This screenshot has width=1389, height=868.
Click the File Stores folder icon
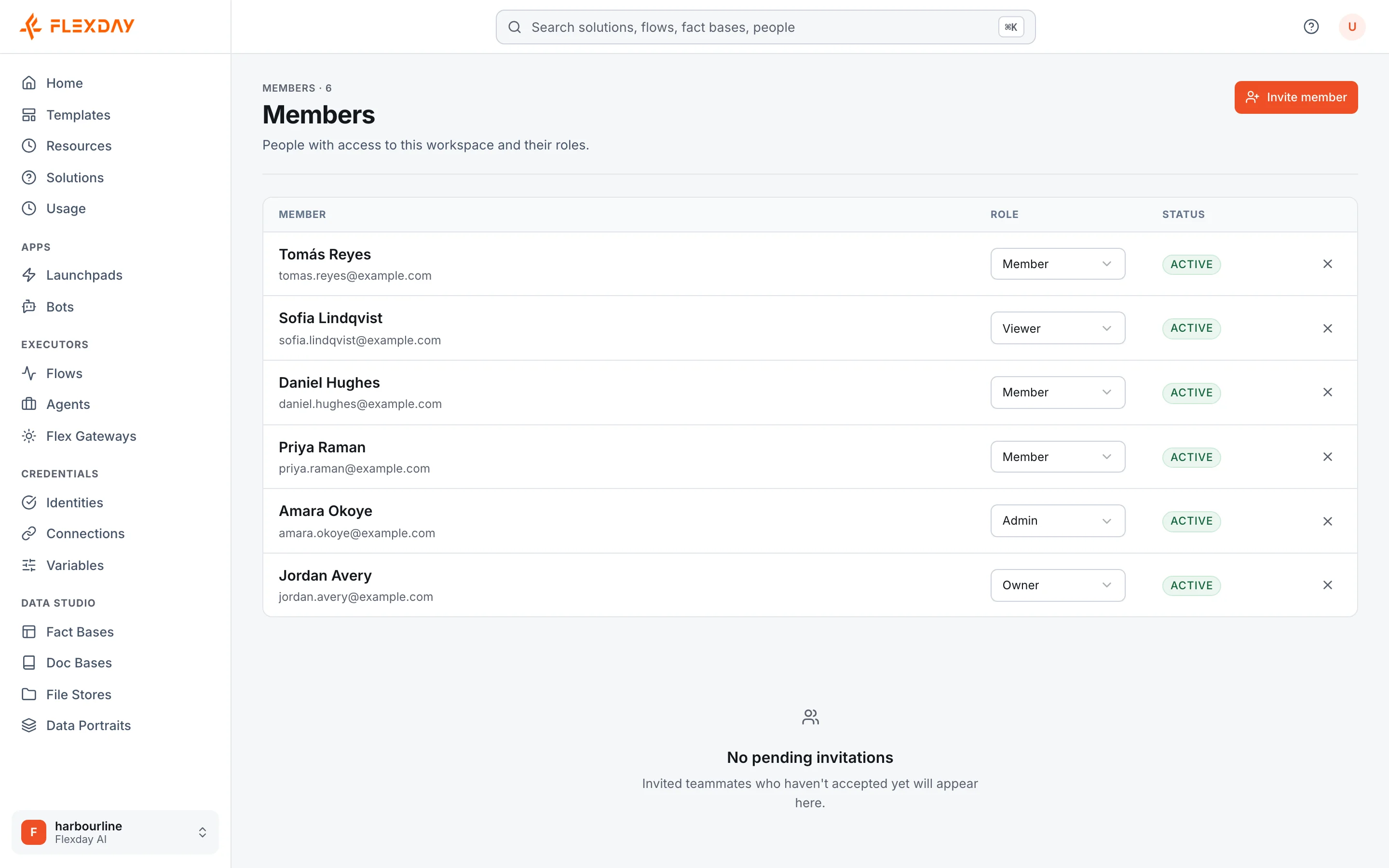[29, 694]
